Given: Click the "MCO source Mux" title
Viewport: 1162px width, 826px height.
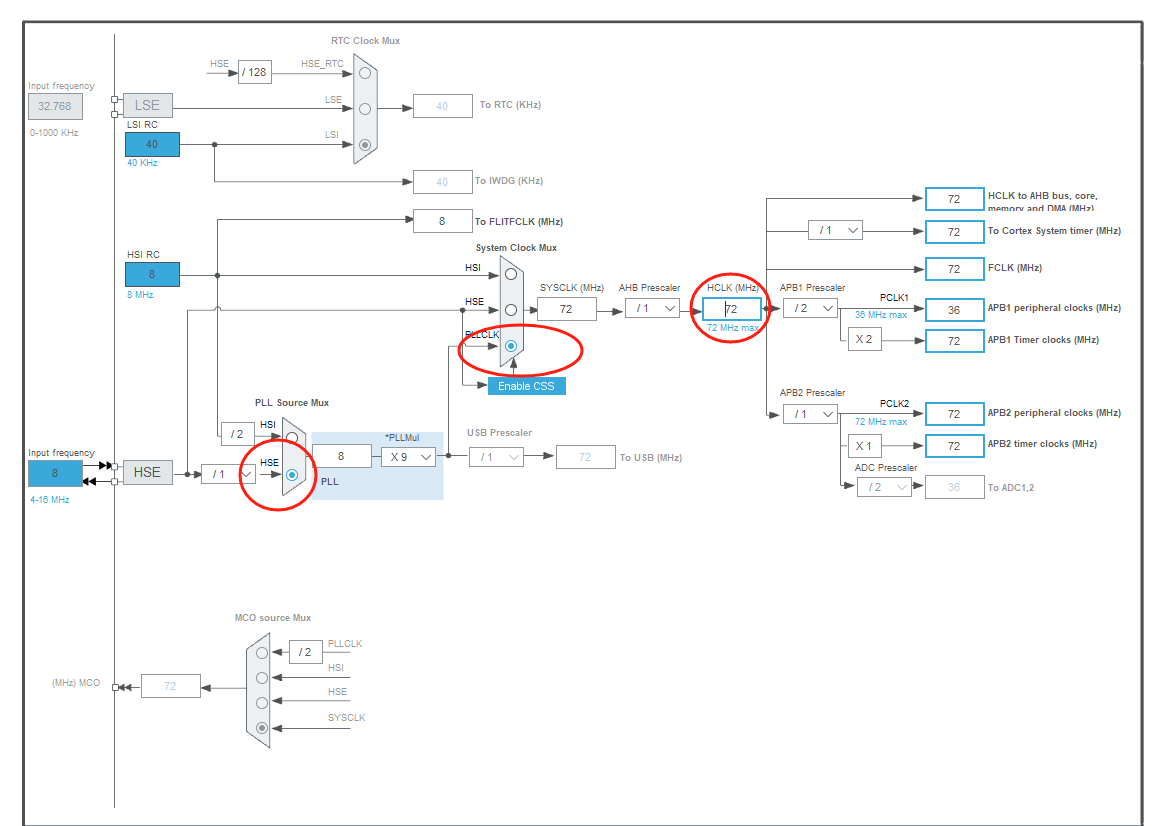Looking at the screenshot, I should (273, 617).
